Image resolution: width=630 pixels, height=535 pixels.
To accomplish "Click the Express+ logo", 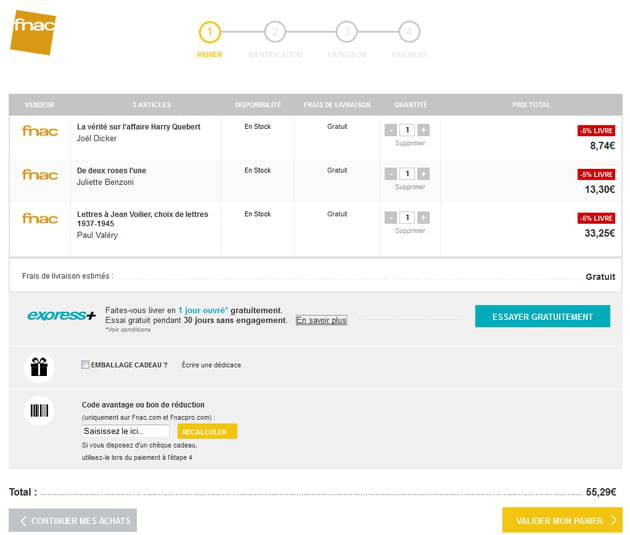I will tap(61, 315).
